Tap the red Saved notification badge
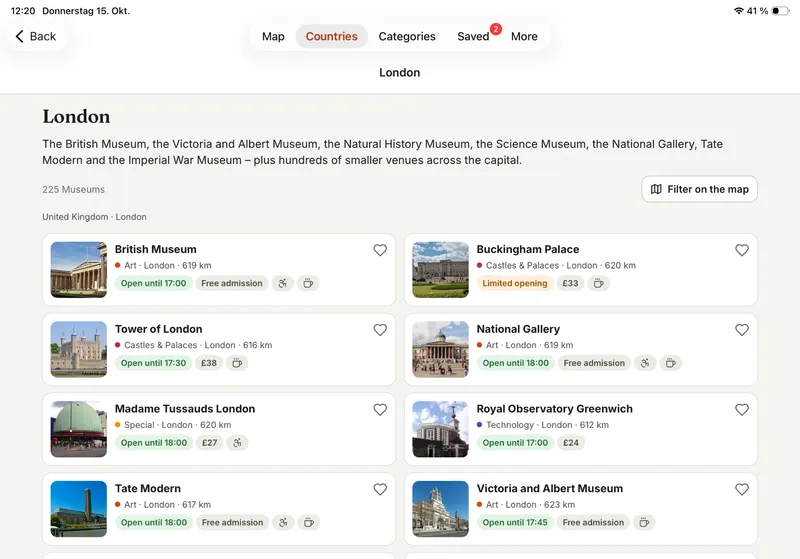800x559 pixels. [495, 29]
